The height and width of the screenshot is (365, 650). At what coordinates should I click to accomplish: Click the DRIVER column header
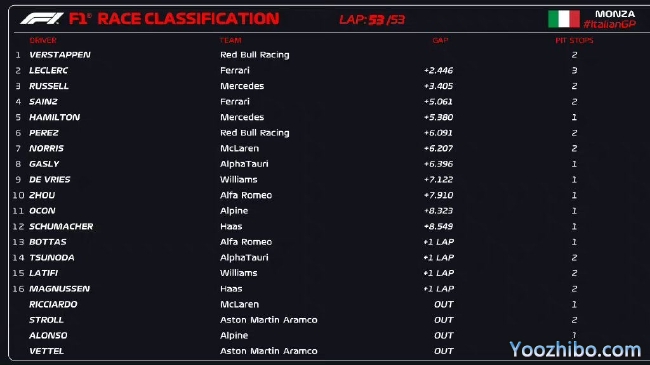coord(43,40)
